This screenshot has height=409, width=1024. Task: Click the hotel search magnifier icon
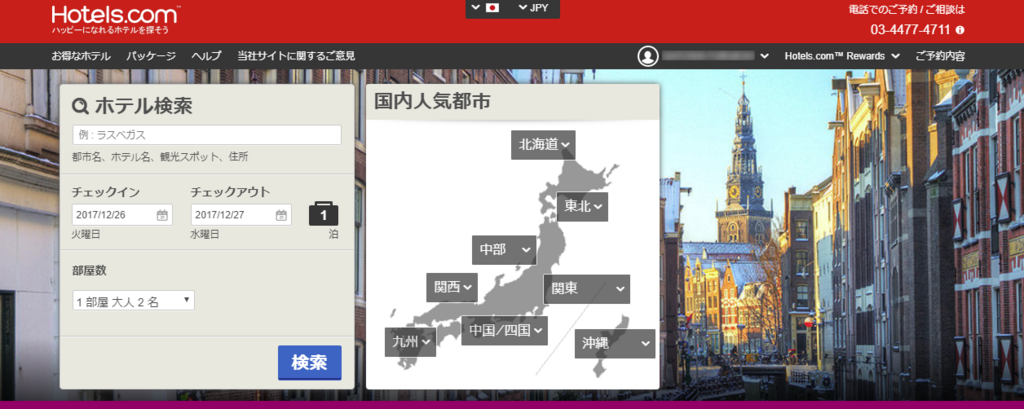80,106
